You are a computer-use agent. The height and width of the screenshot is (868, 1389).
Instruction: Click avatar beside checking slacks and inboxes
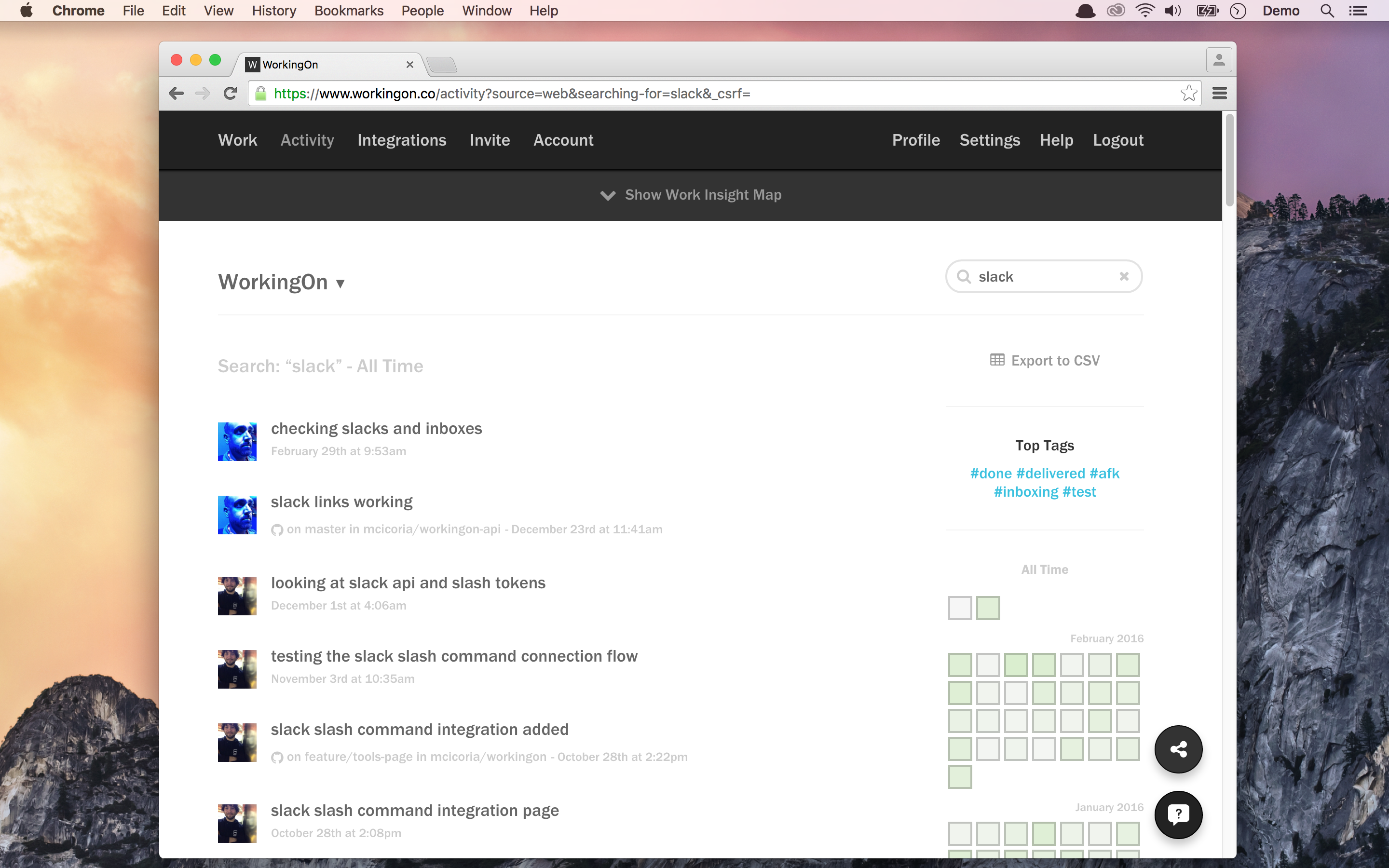237,441
